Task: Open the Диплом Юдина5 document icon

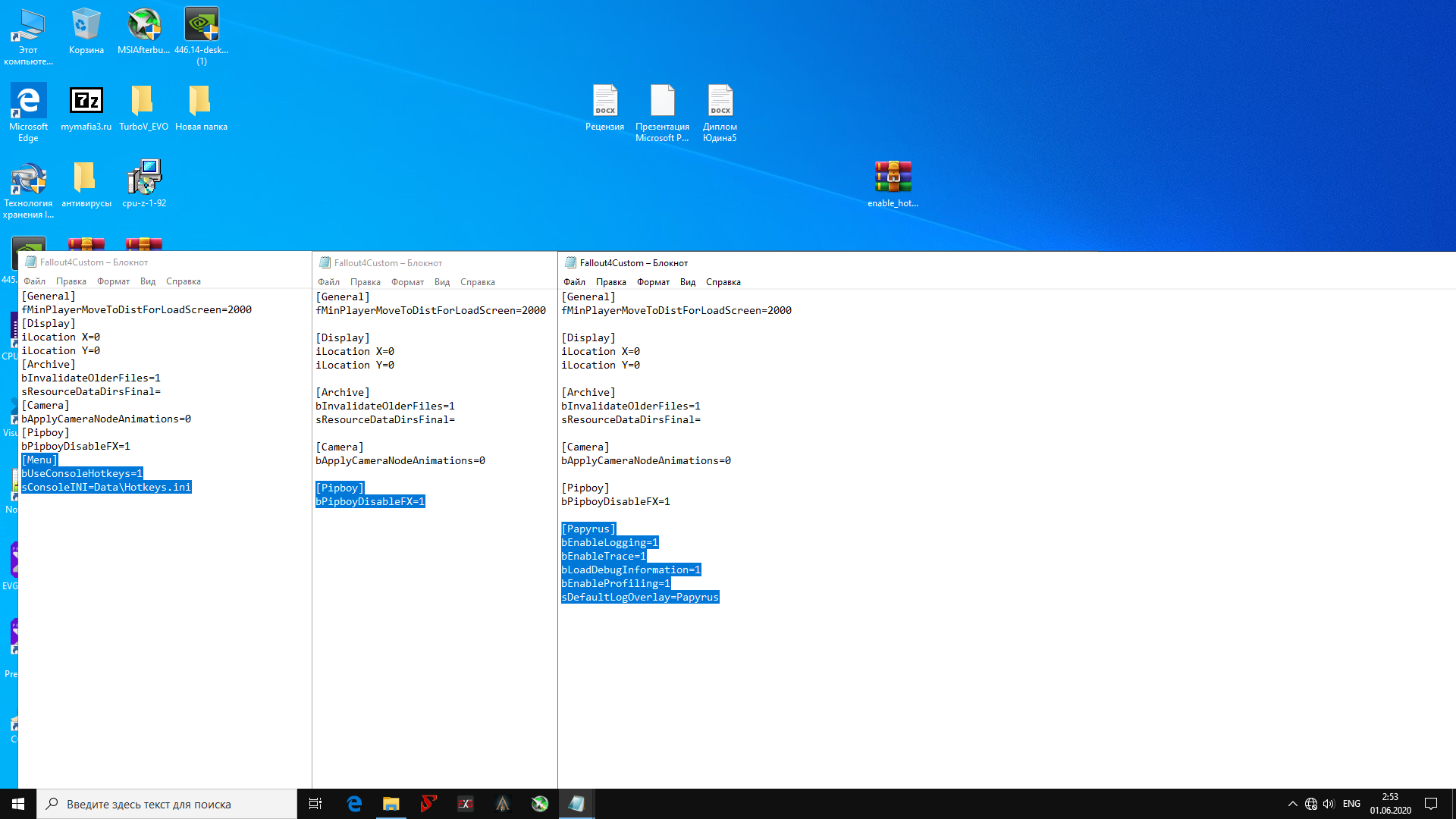Action: (720, 101)
